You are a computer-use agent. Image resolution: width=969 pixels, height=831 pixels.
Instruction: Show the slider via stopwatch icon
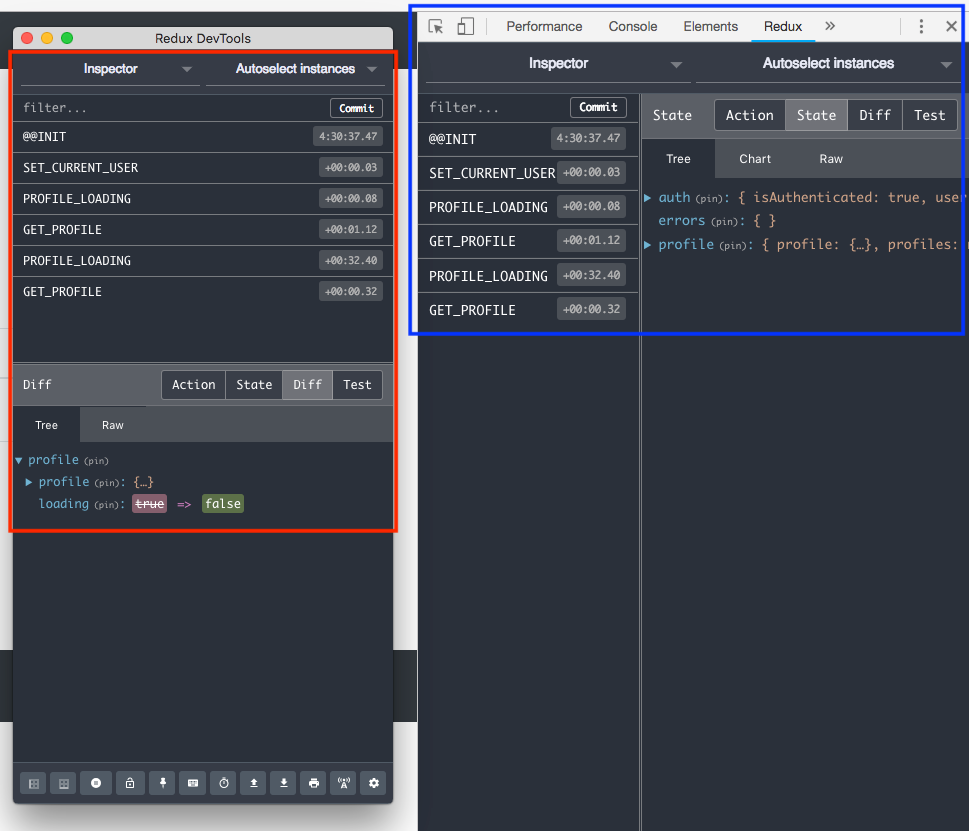224,783
